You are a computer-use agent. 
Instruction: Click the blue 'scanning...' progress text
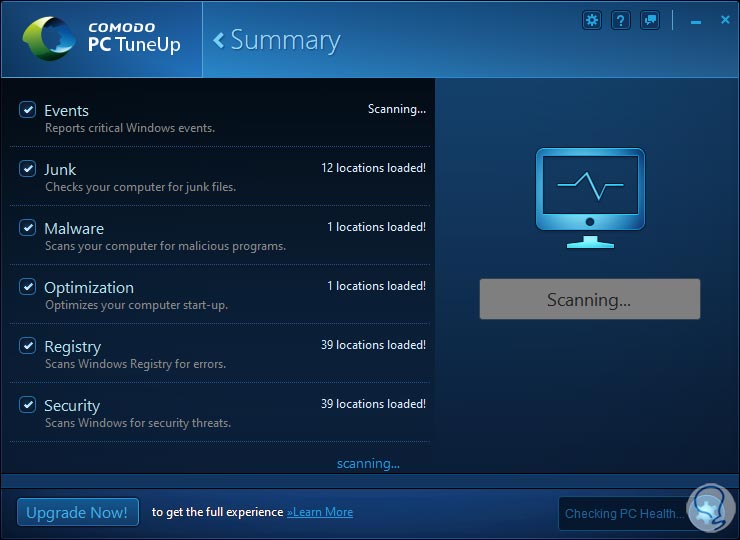click(368, 464)
